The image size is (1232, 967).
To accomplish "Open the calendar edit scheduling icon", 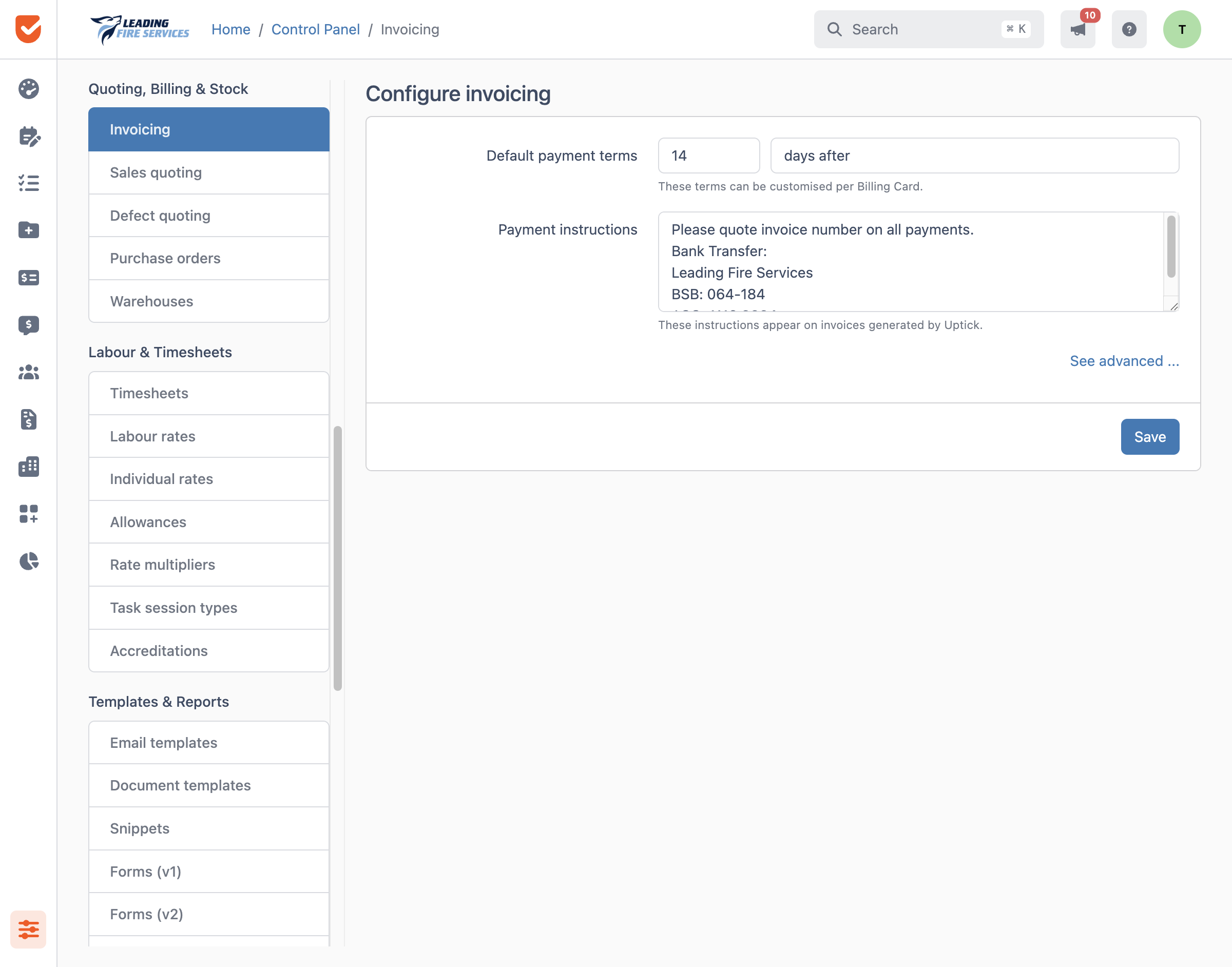I will (x=28, y=137).
